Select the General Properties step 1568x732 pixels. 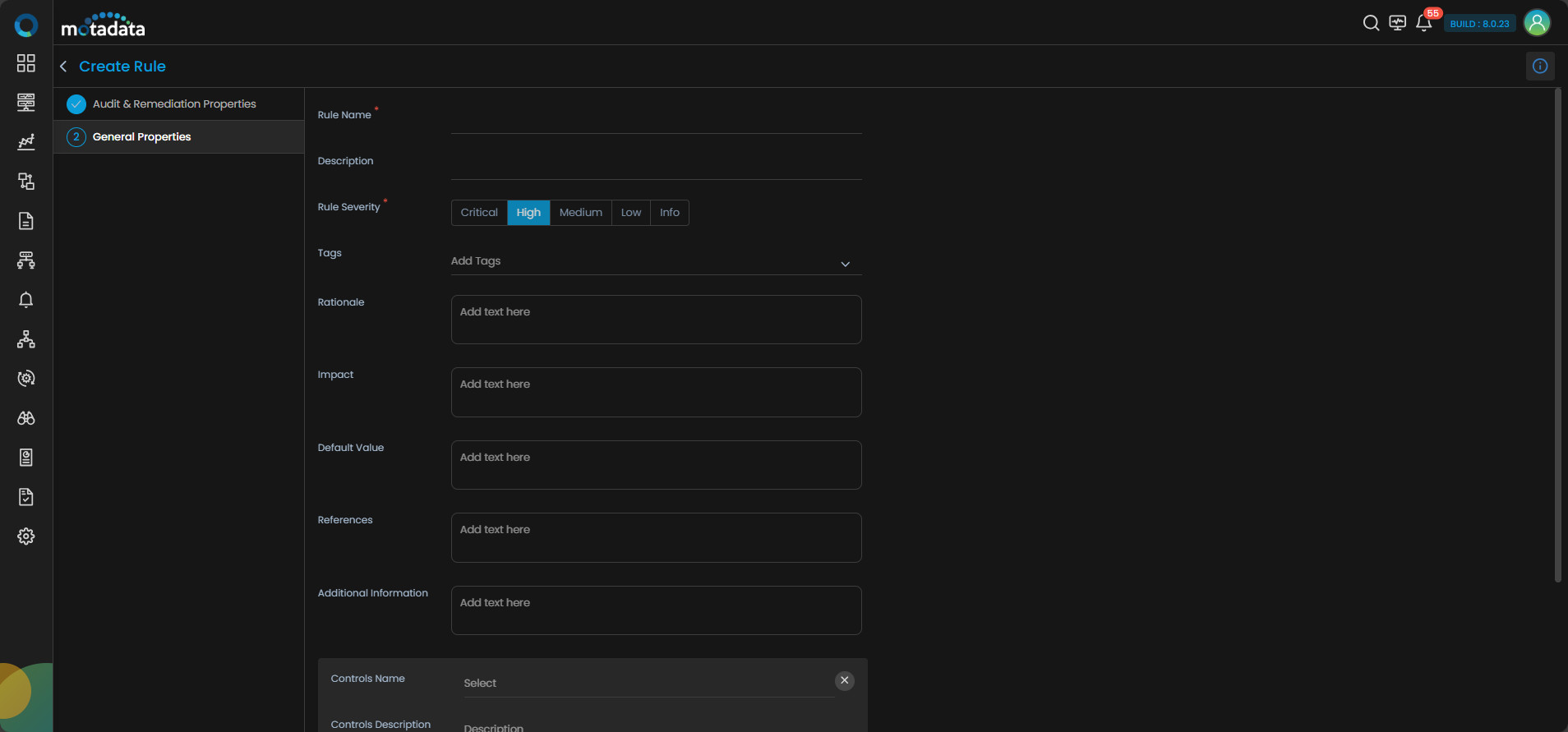pos(141,137)
